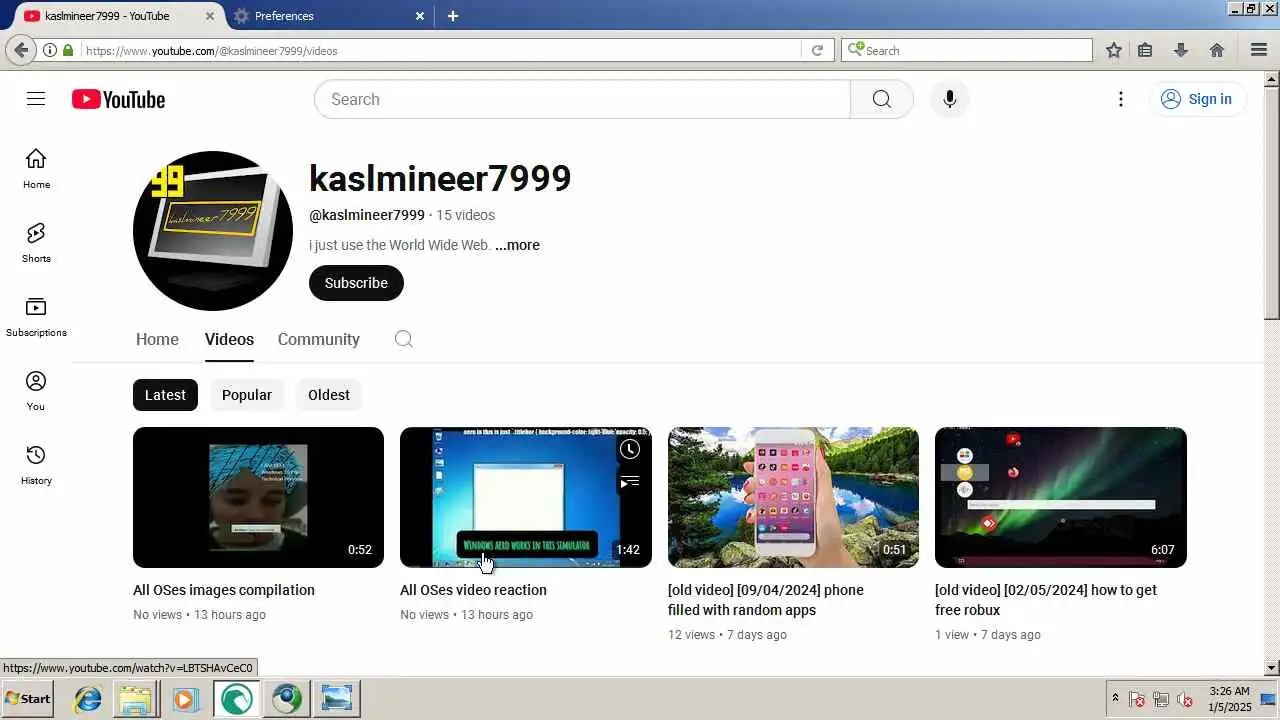The image size is (1280, 720).
Task: Launch Internet Explorer from taskbar
Action: pos(88,698)
